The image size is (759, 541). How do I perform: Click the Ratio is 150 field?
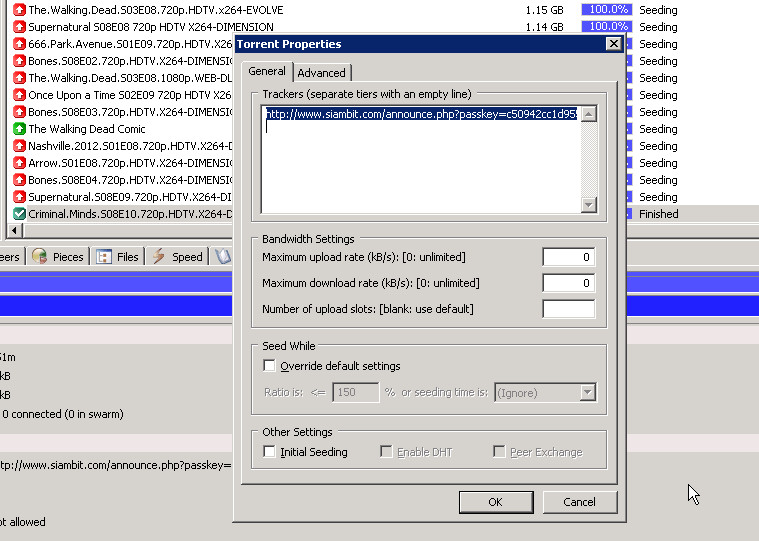pyautogui.click(x=356, y=392)
